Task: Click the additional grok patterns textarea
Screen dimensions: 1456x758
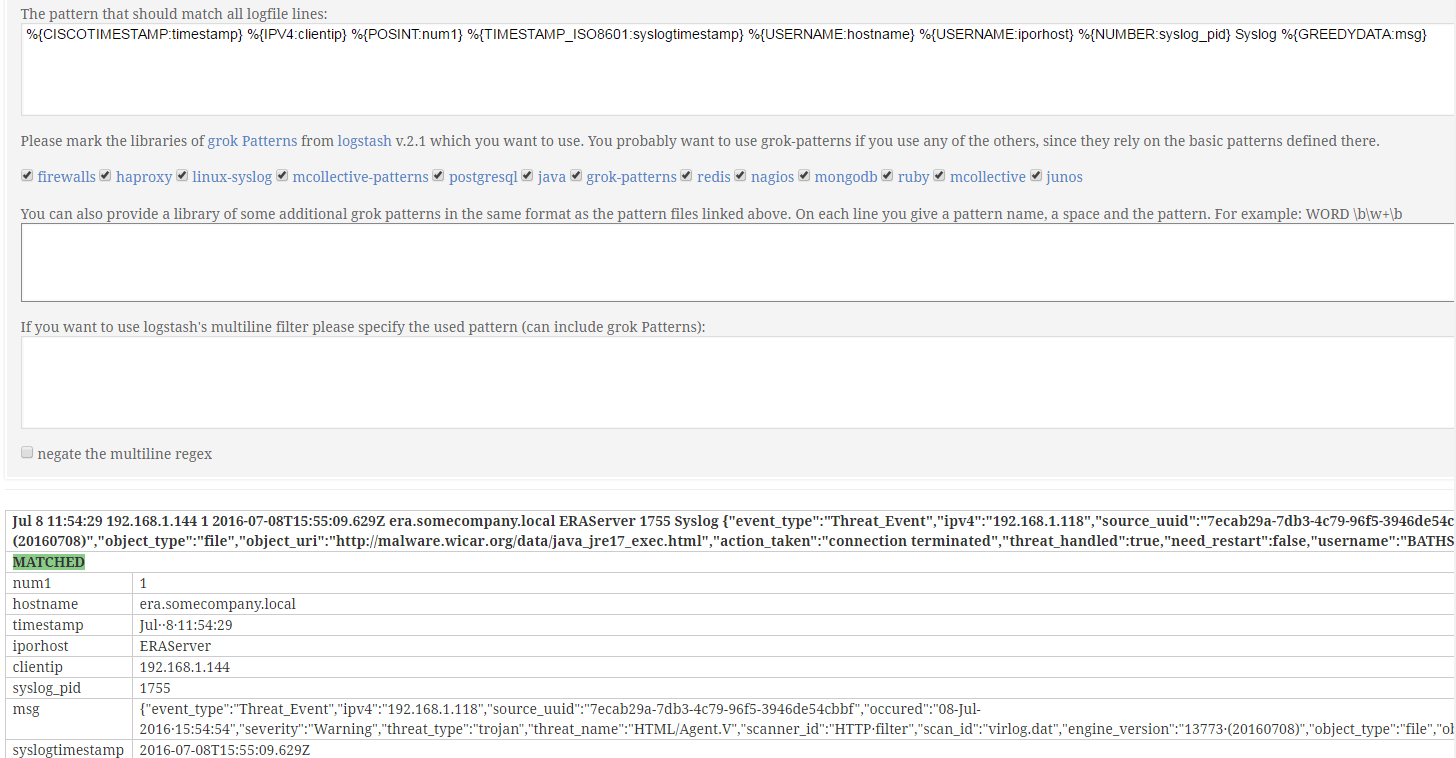Action: pos(700,262)
